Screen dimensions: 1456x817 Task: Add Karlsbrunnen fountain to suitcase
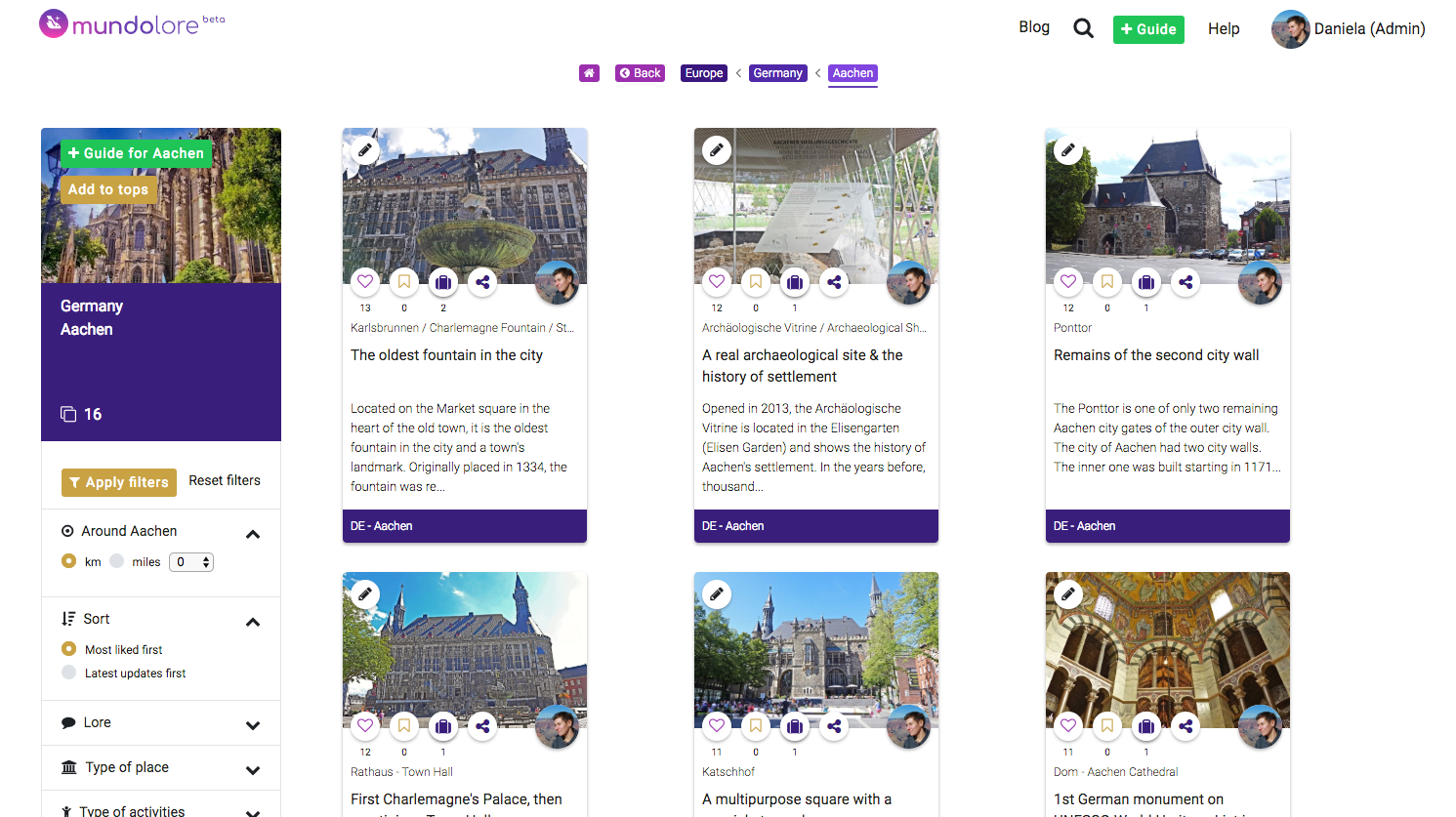coord(443,282)
